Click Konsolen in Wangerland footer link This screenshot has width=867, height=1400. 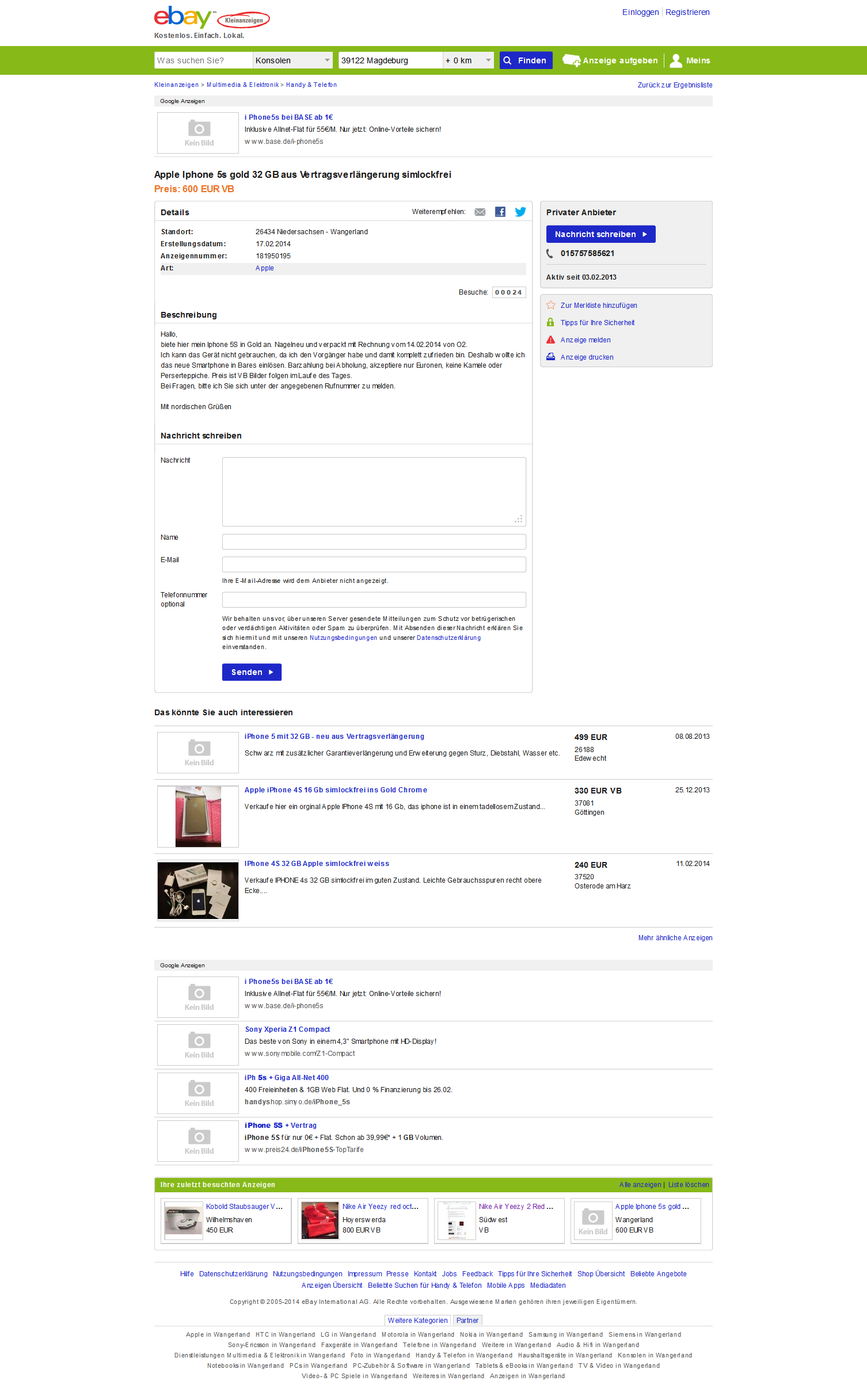pos(655,1356)
